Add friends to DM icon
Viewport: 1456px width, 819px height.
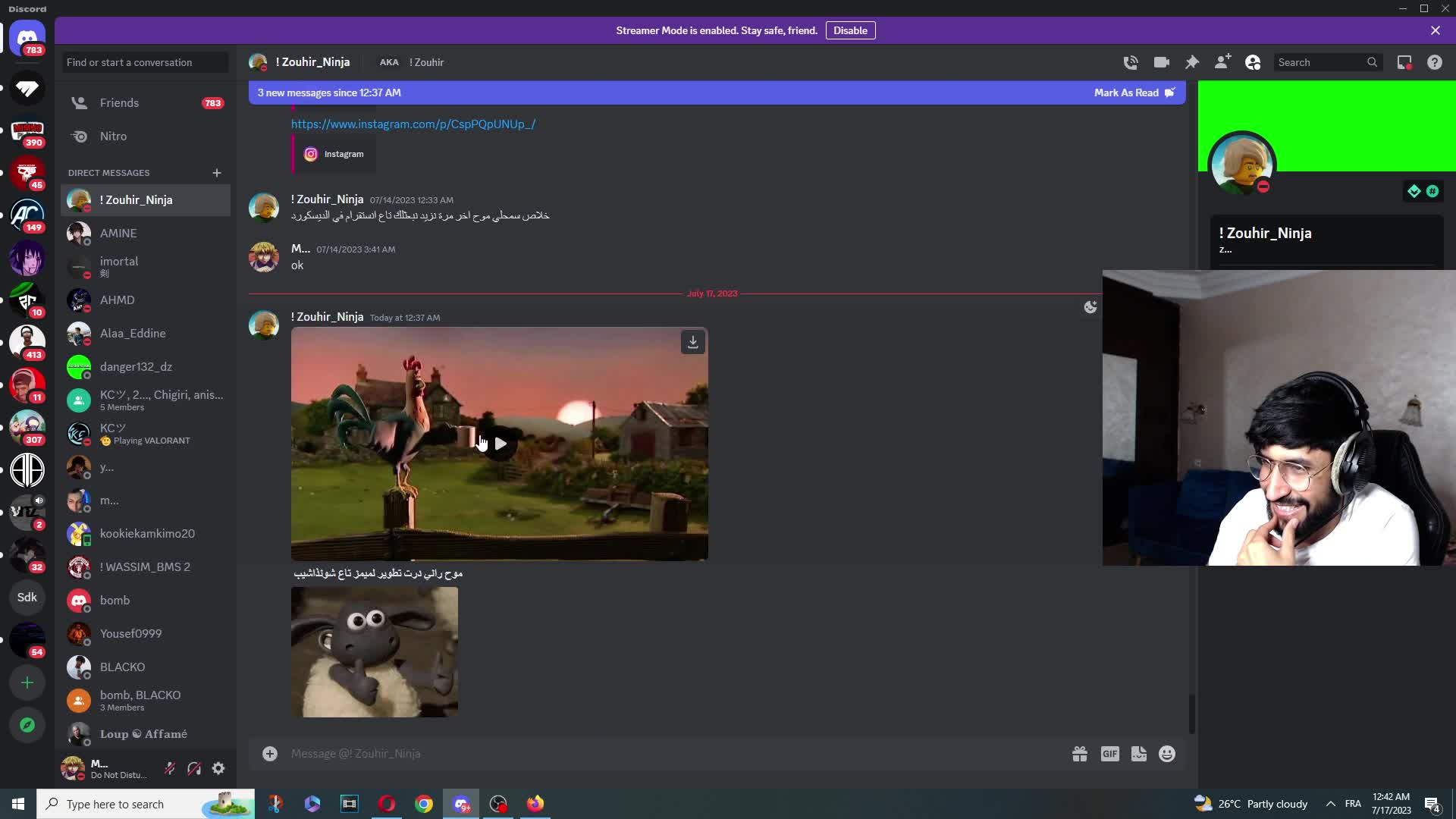[1222, 62]
